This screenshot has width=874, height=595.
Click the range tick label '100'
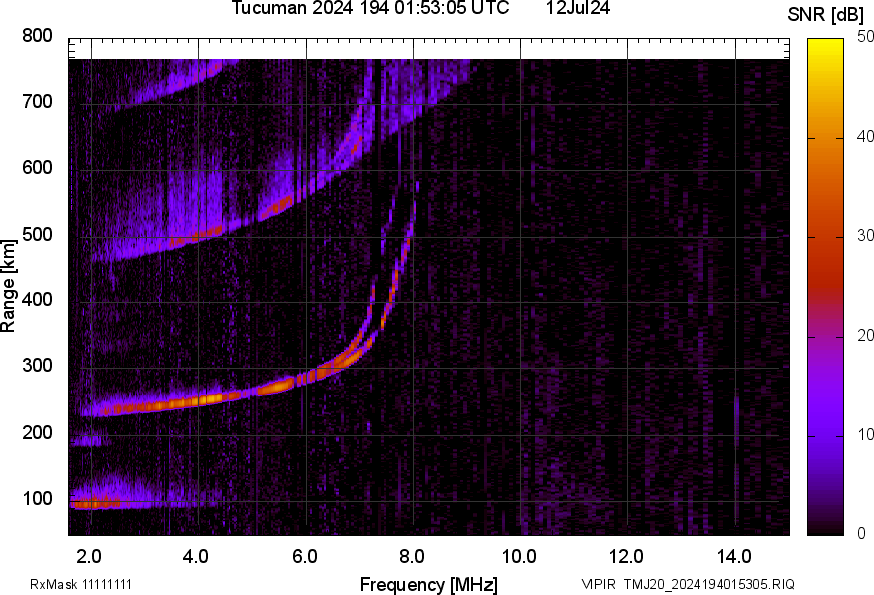[x=37, y=498]
